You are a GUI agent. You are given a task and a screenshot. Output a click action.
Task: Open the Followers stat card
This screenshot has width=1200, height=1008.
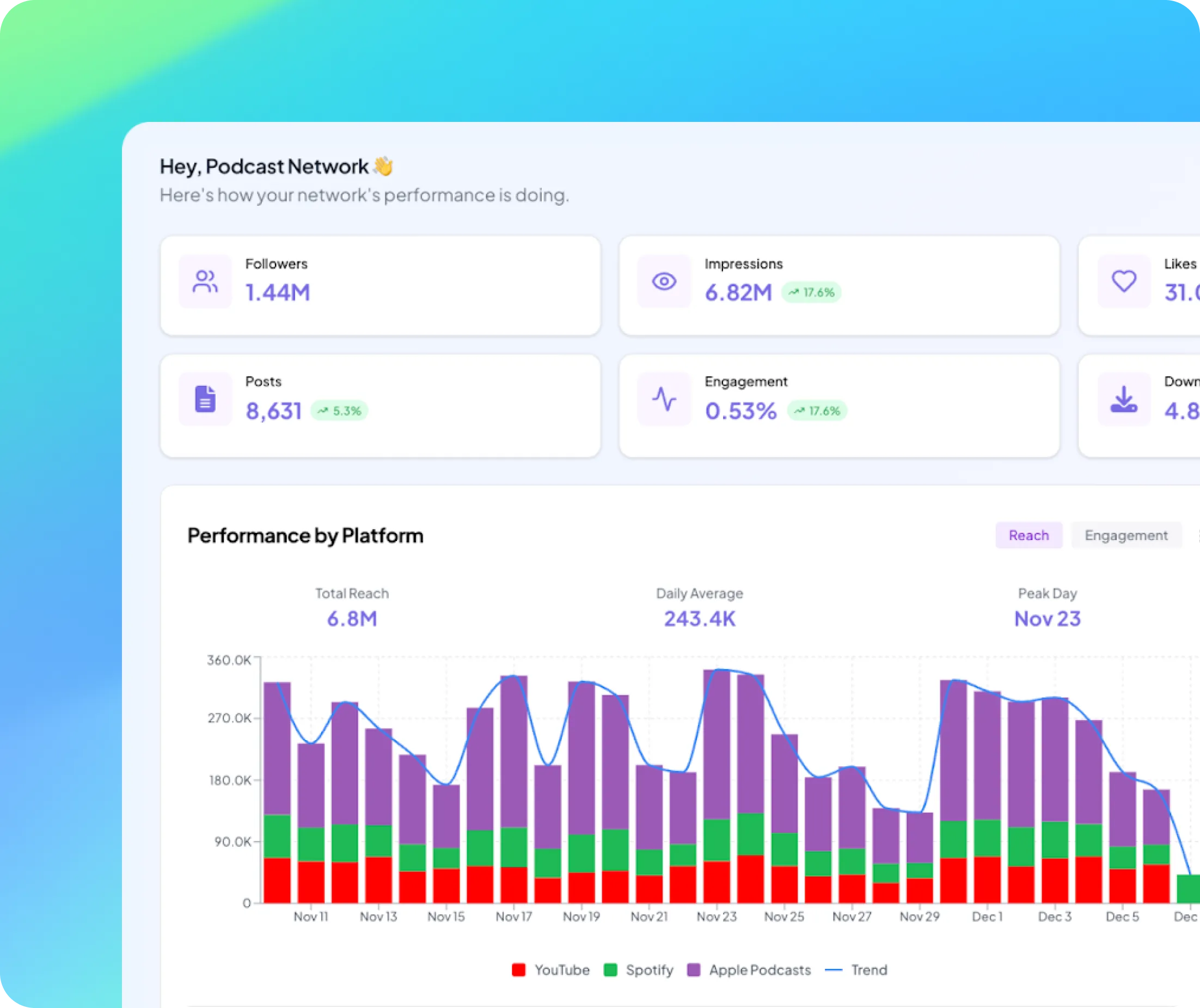pos(381,285)
